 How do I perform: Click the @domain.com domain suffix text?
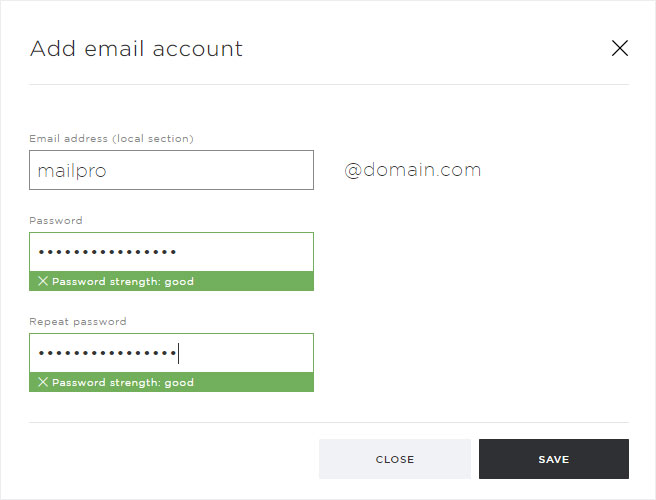point(413,170)
